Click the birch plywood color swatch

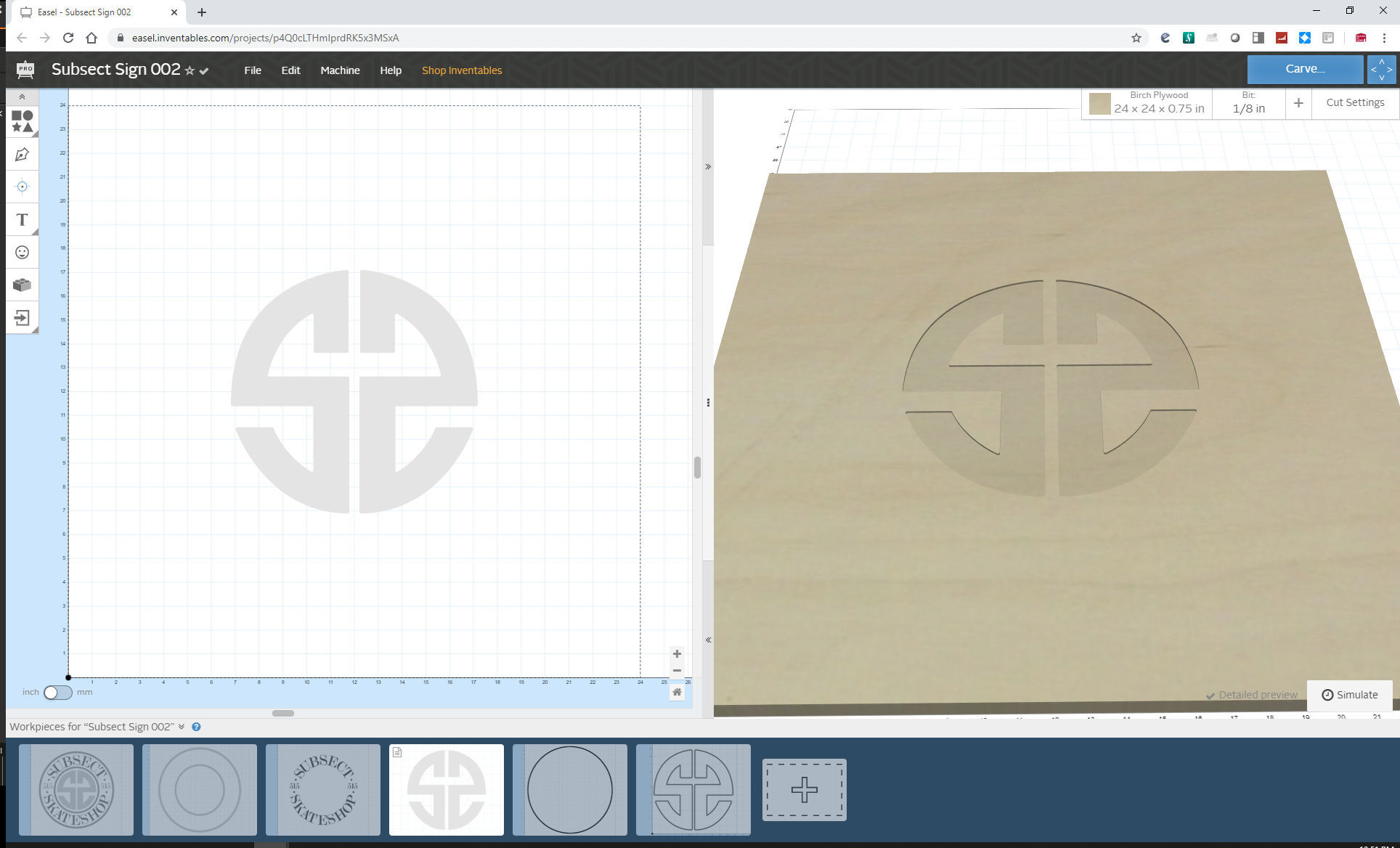[1099, 104]
